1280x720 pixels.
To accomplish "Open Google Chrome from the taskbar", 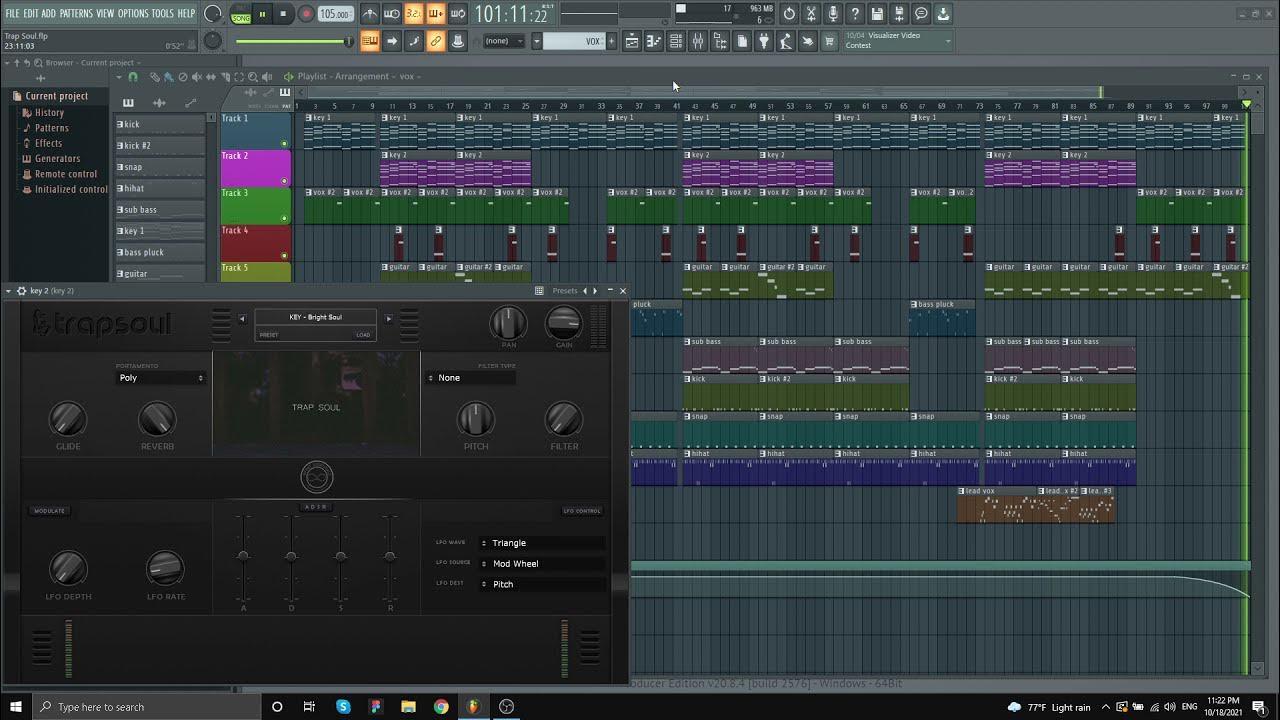I will tap(441, 707).
